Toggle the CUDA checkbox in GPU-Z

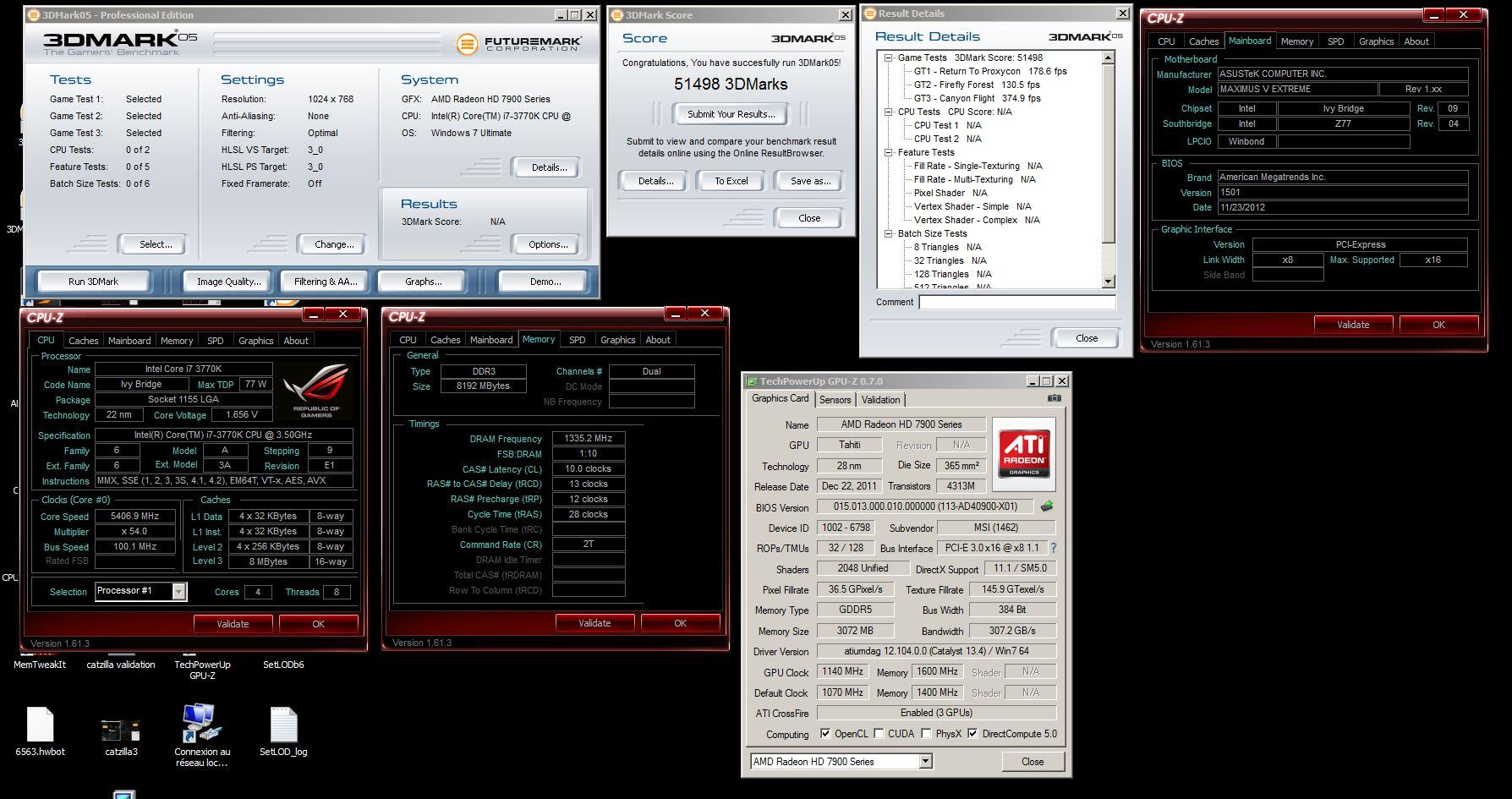click(879, 734)
